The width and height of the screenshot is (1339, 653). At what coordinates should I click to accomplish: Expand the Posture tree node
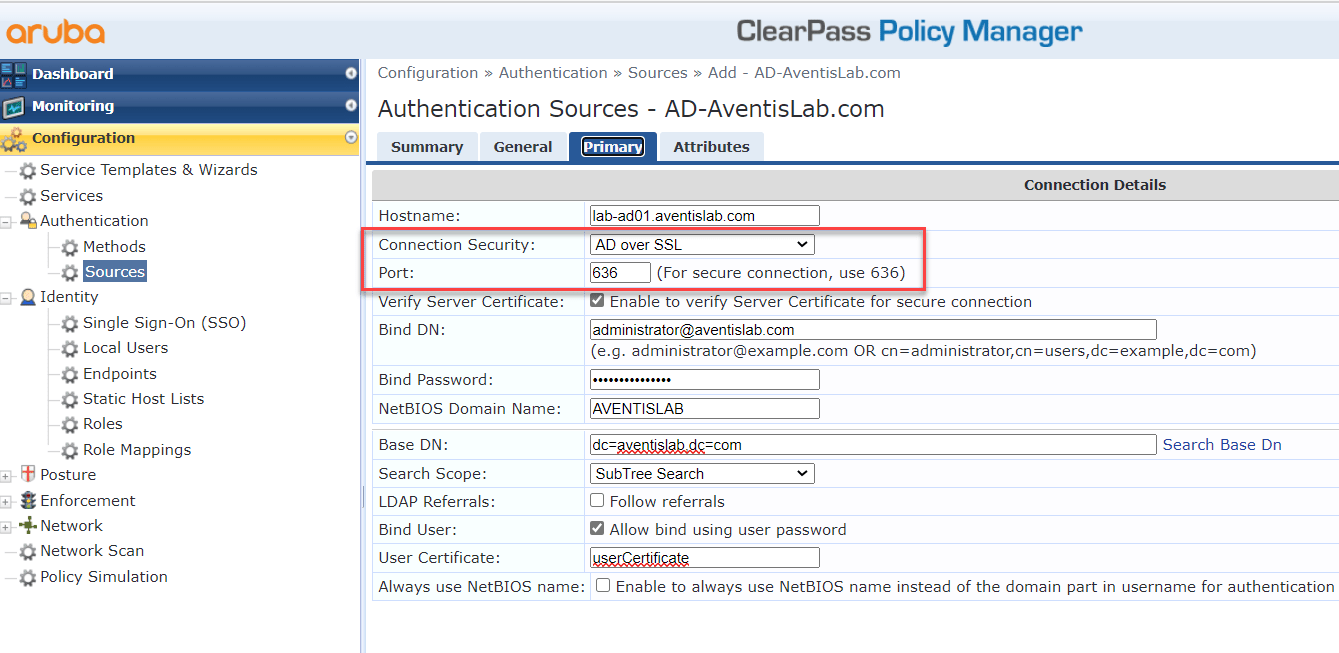pyautogui.click(x=6, y=476)
